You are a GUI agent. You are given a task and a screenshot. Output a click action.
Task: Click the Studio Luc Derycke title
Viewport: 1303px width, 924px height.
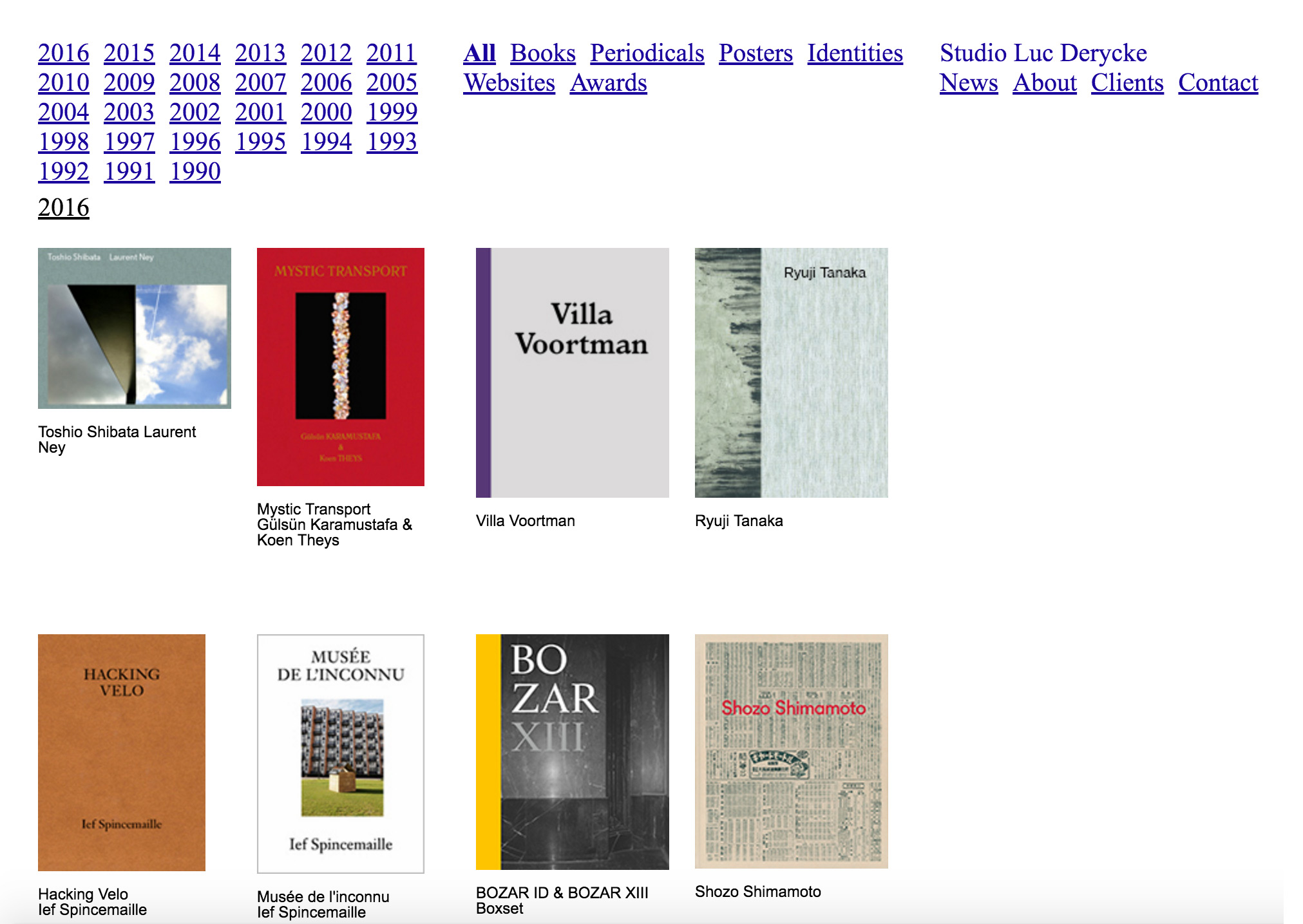coord(1043,53)
